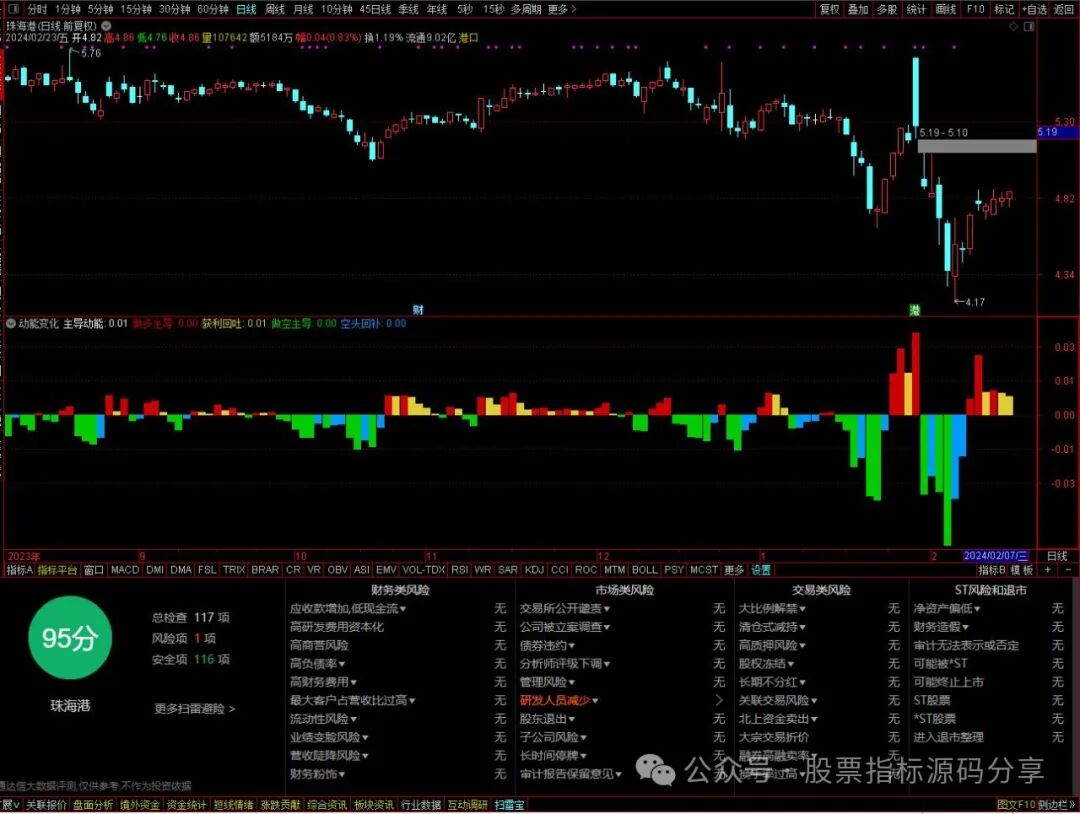Image resolution: width=1080 pixels, height=814 pixels.
Task: Open the 复权 adjustment menu
Action: click(x=829, y=9)
